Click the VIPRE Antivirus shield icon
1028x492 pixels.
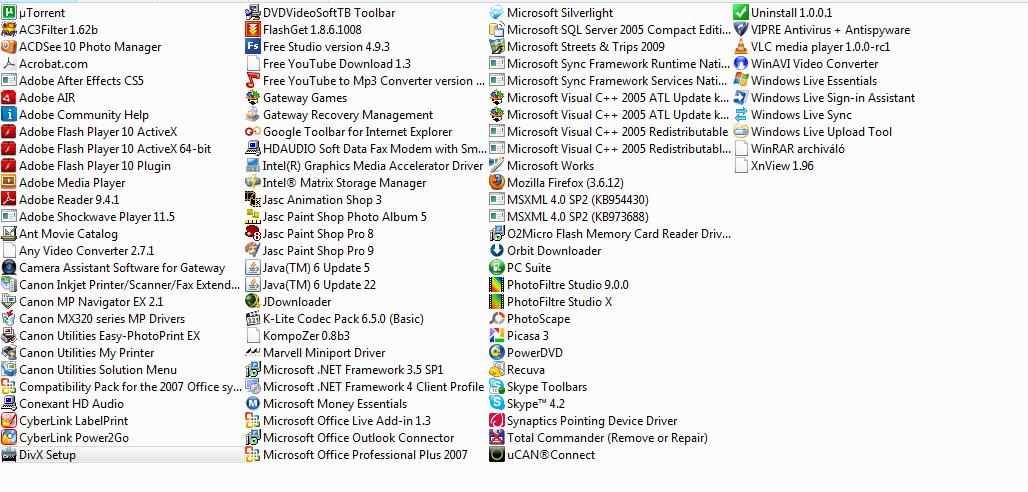click(x=740, y=30)
